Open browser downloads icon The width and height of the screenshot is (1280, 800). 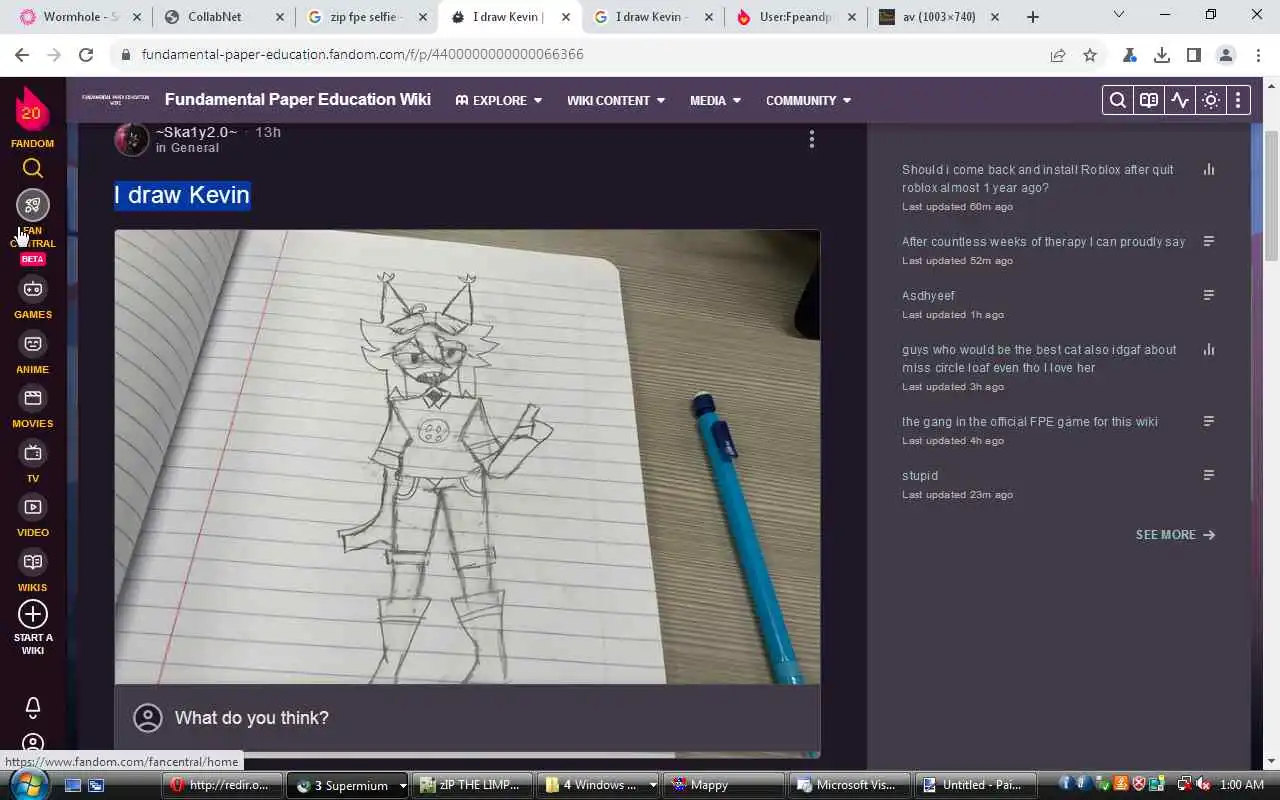click(x=1162, y=55)
